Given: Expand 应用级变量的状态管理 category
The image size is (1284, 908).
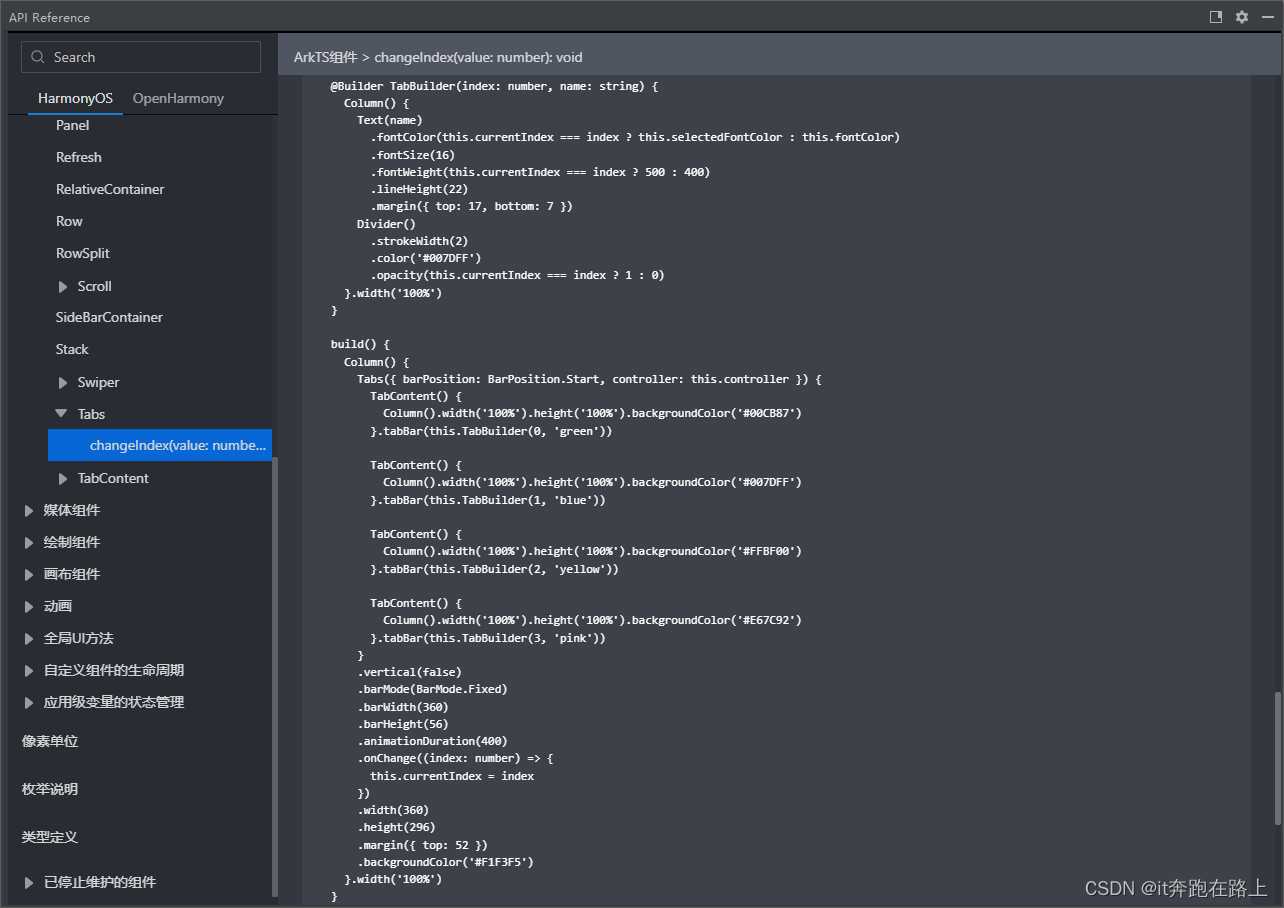Looking at the screenshot, I should tap(29, 702).
